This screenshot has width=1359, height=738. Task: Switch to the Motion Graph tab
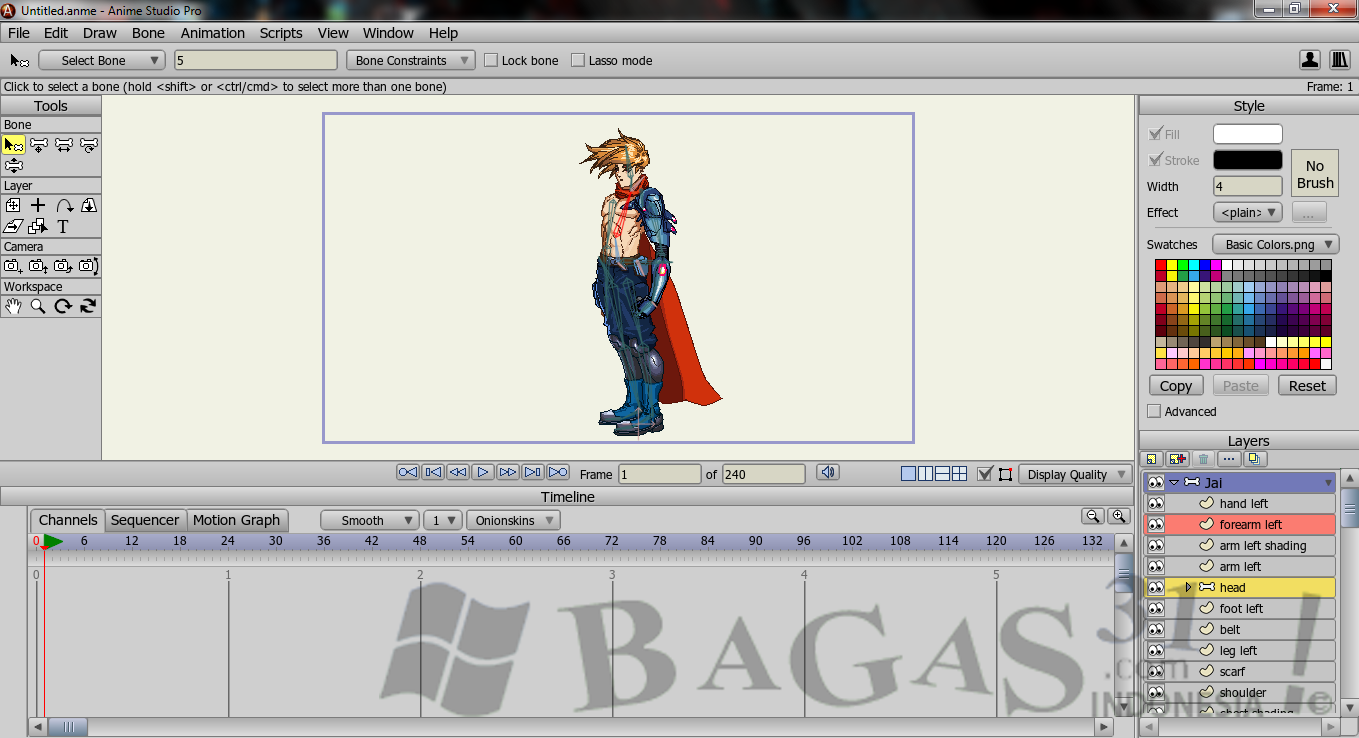[237, 520]
